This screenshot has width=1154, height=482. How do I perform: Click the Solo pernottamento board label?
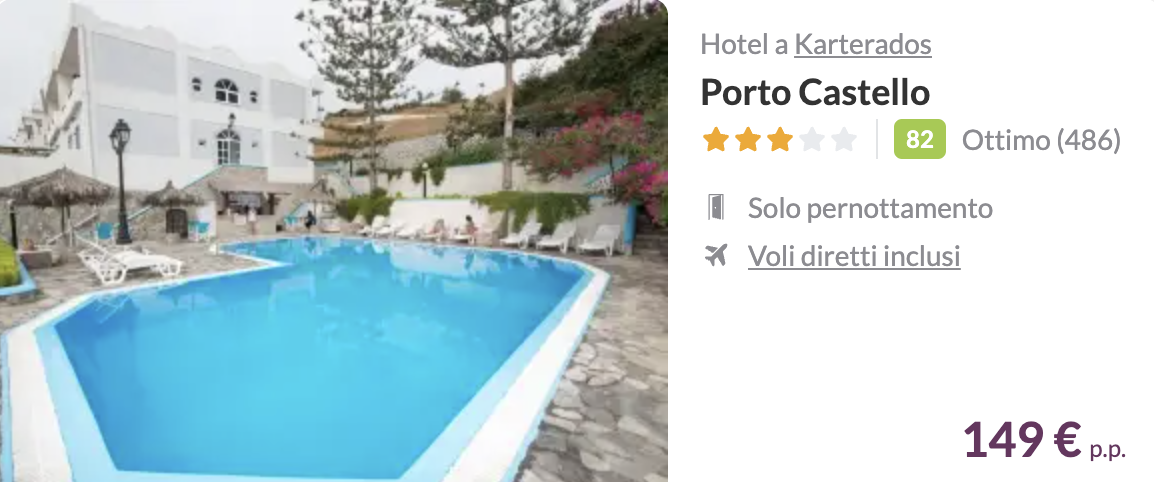click(870, 208)
